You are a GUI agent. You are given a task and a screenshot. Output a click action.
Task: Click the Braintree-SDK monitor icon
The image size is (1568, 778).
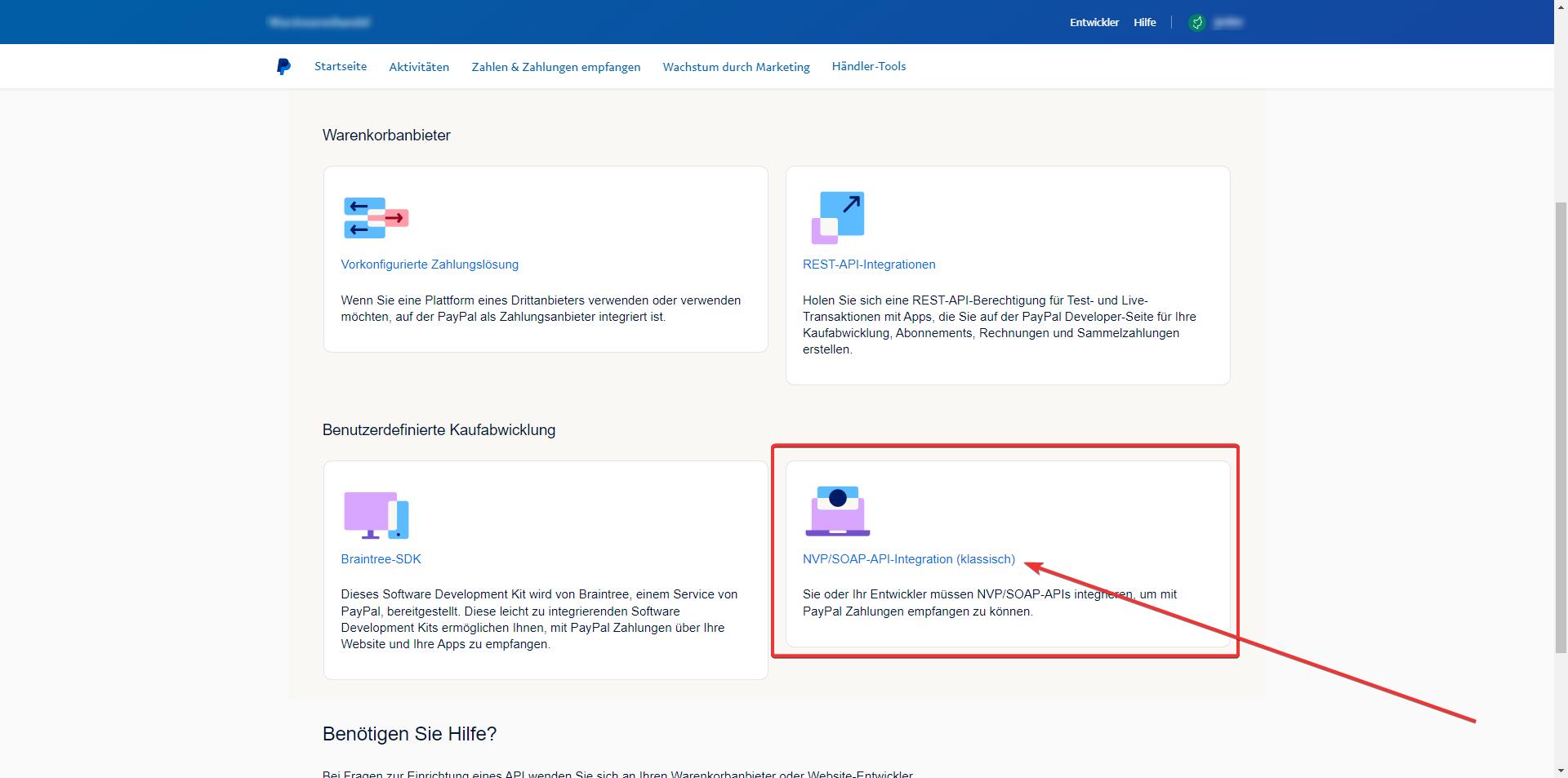376,515
